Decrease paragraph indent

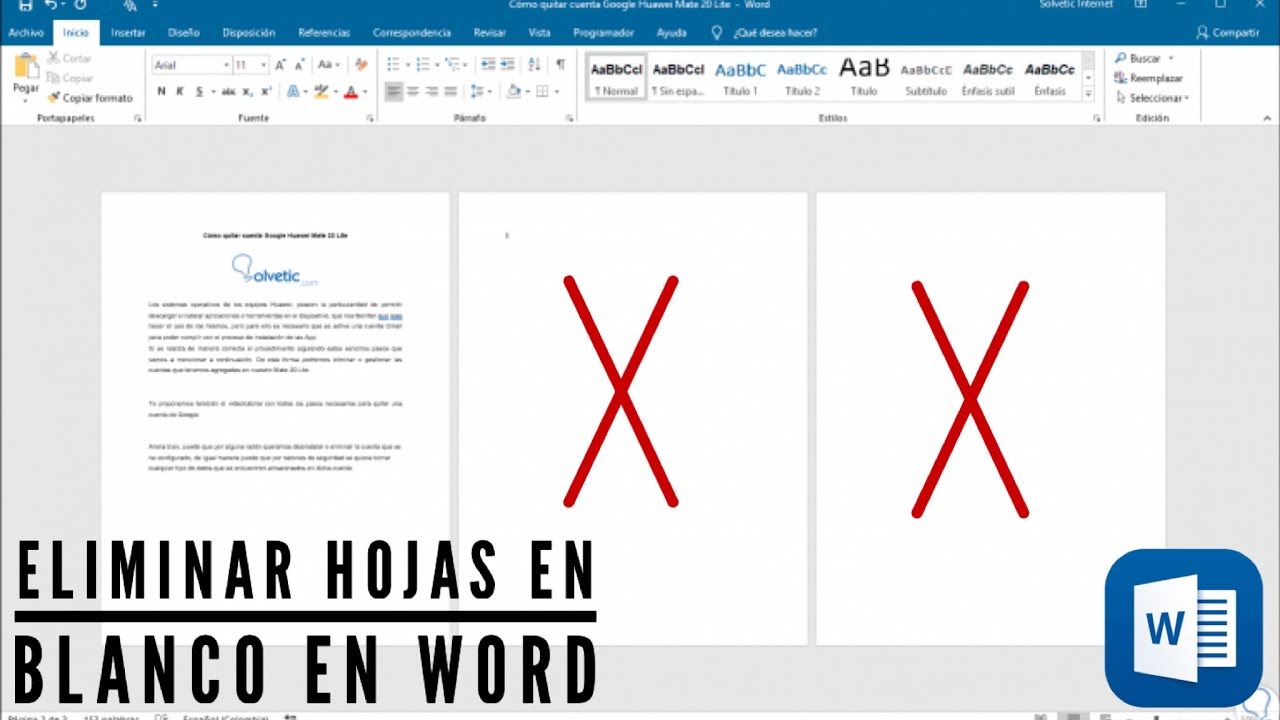pos(488,65)
